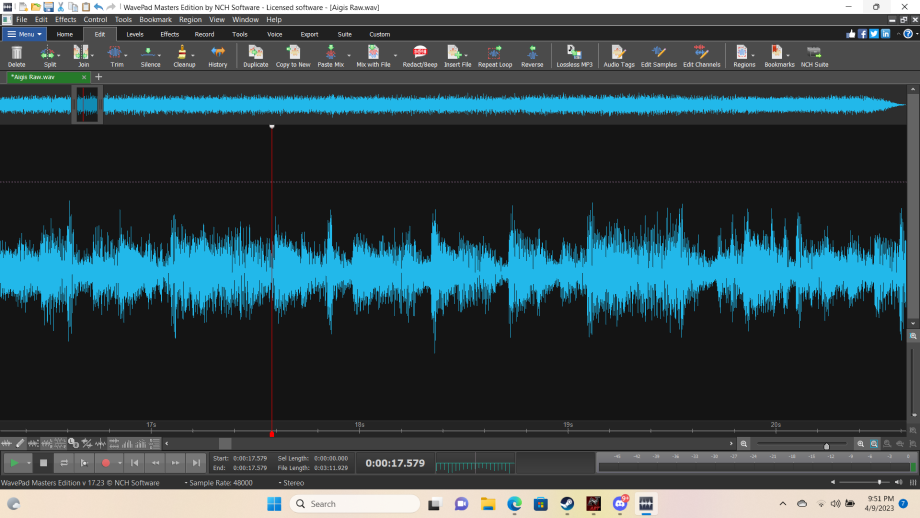
Task: Open the Audio Tags editor
Action: tap(619, 56)
